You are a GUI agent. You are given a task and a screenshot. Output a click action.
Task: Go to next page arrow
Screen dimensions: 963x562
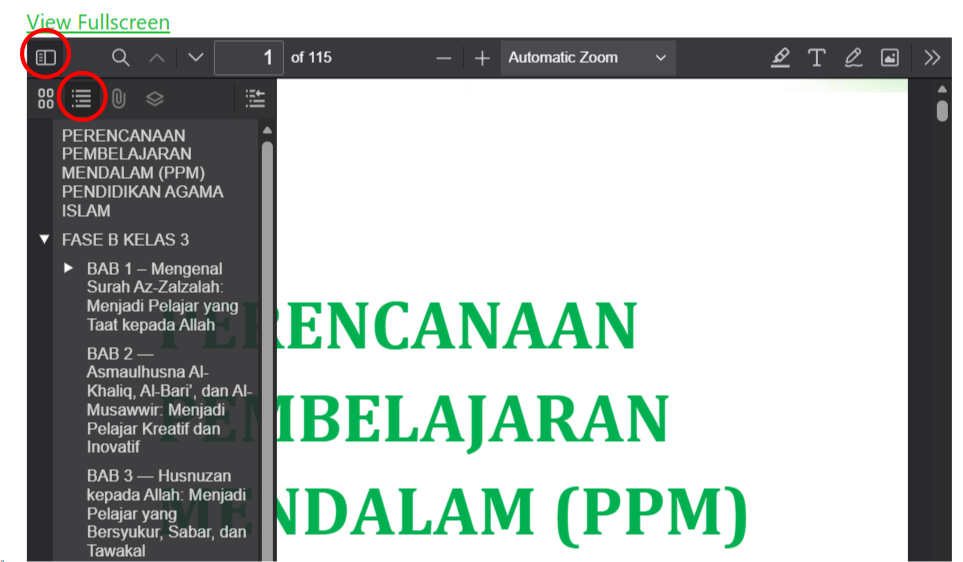(195, 58)
